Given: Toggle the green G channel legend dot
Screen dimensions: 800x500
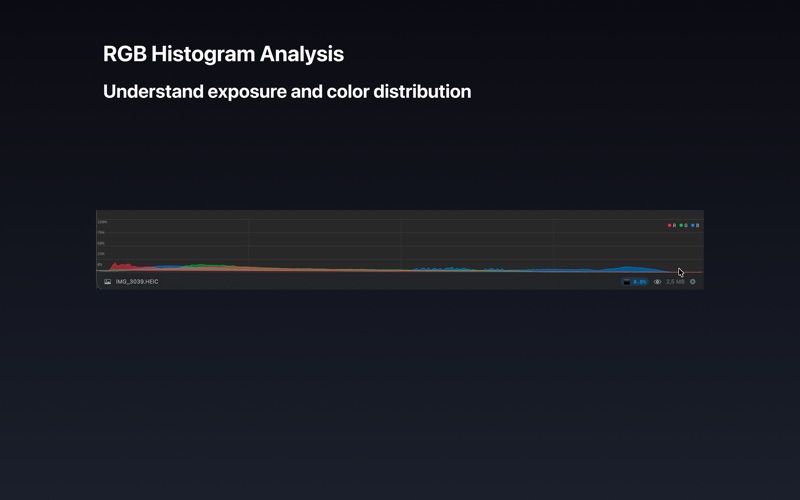Looking at the screenshot, I should (x=681, y=225).
